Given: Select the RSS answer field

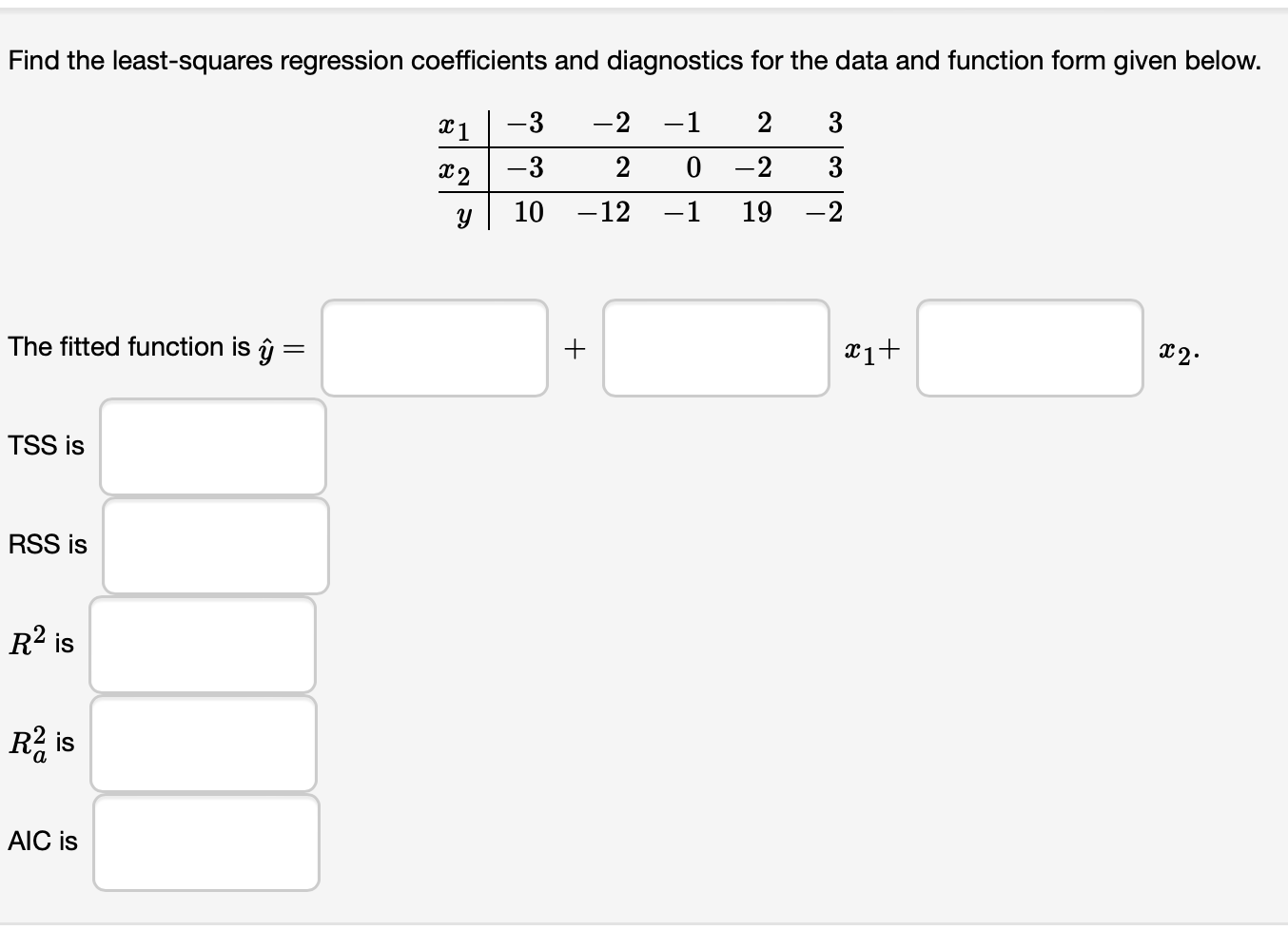Looking at the screenshot, I should [x=216, y=545].
